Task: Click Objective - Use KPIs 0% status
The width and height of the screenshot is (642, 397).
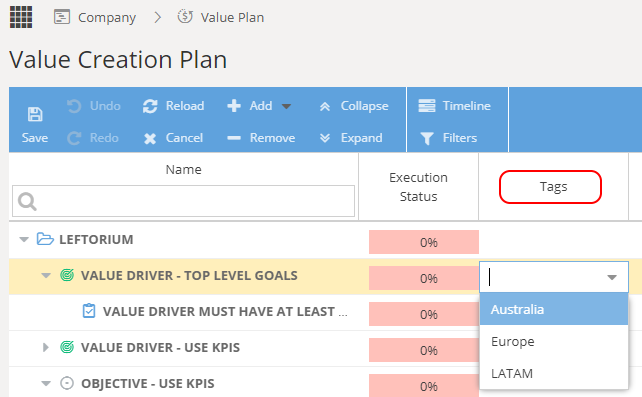Action: [424, 386]
